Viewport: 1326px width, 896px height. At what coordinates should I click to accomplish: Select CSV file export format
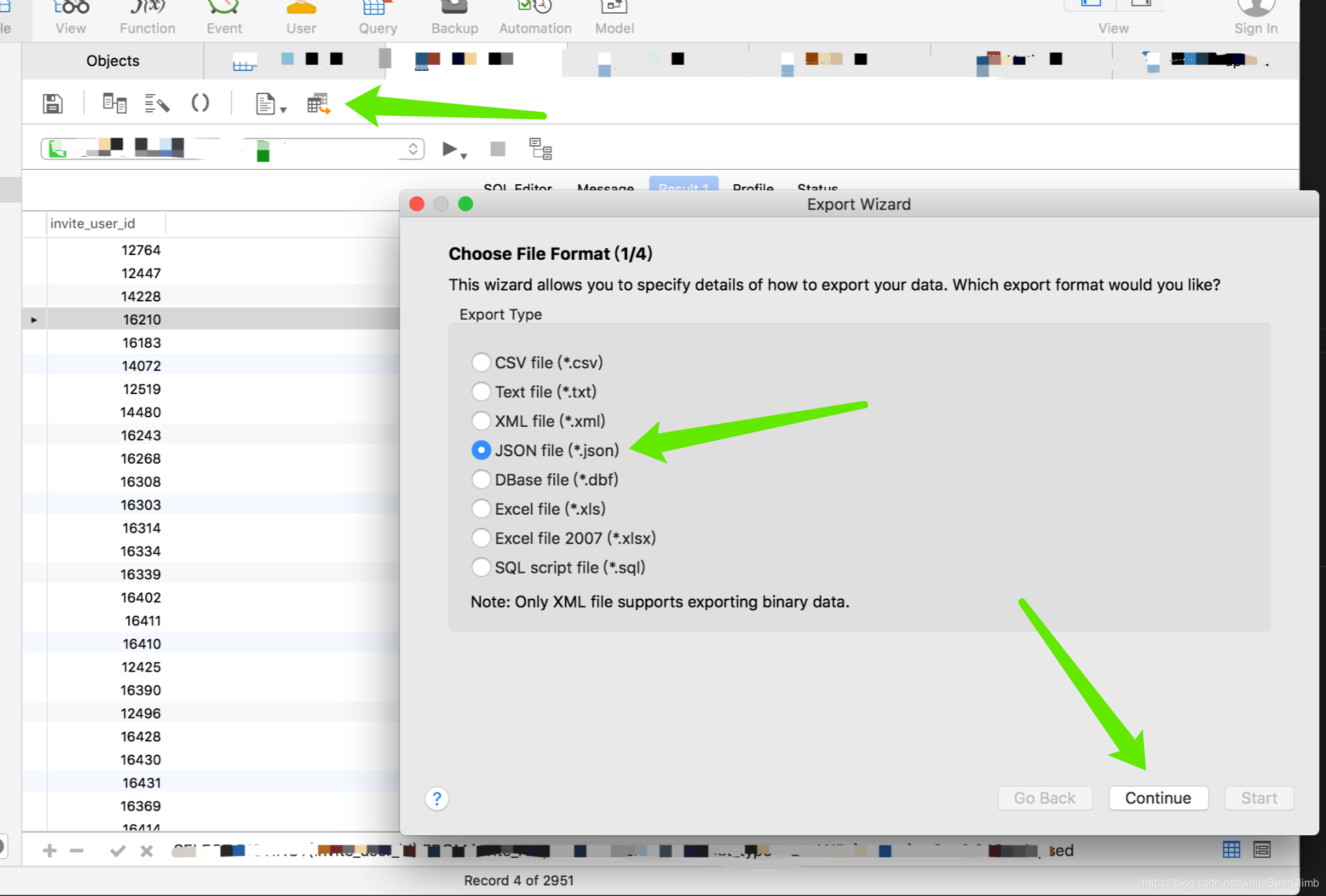point(480,362)
